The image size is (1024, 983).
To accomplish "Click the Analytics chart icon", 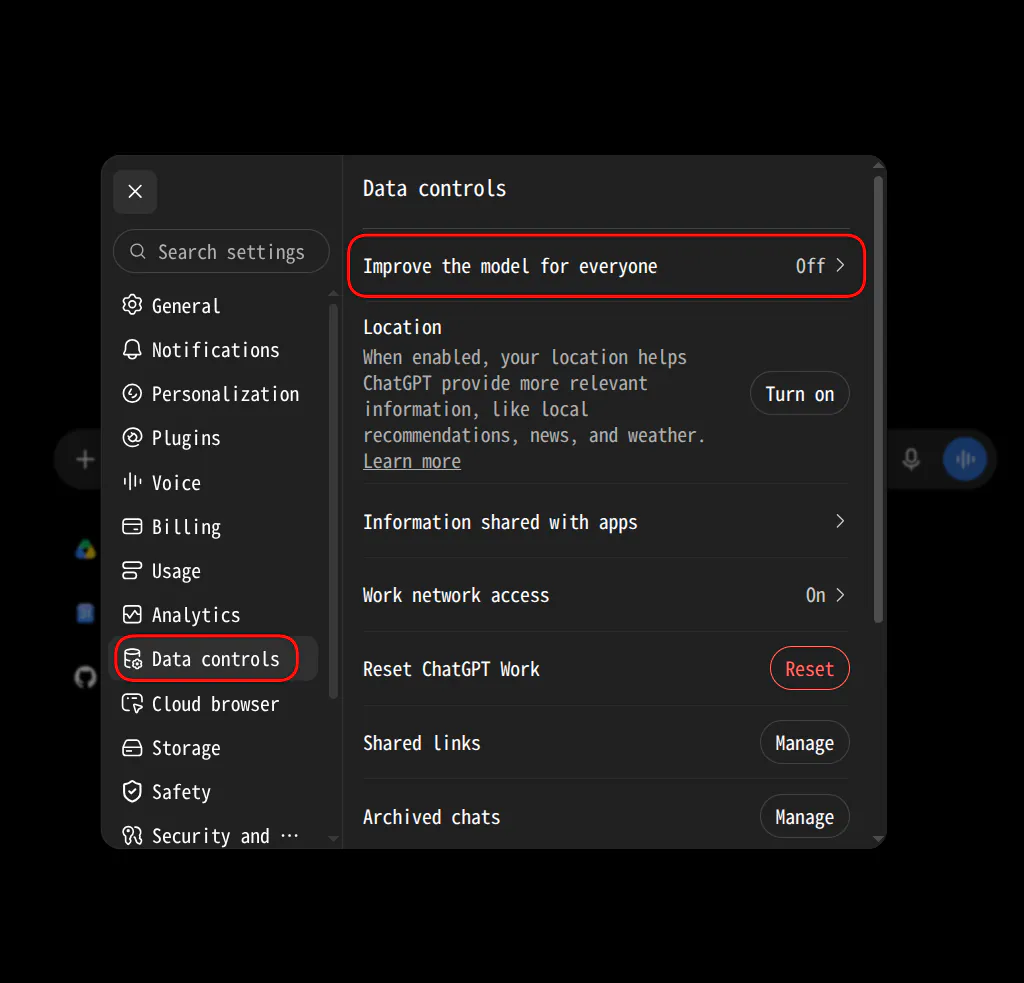I will coord(132,615).
